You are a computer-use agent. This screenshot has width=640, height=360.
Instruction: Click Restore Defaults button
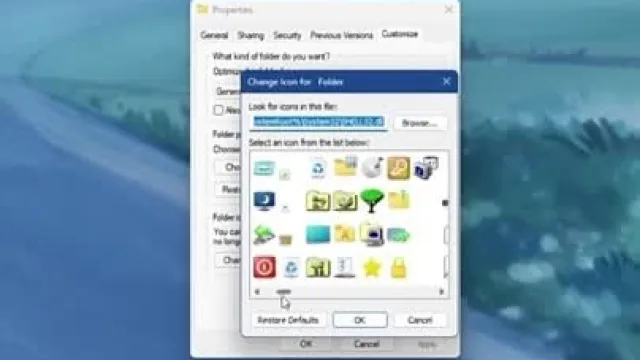point(288,320)
